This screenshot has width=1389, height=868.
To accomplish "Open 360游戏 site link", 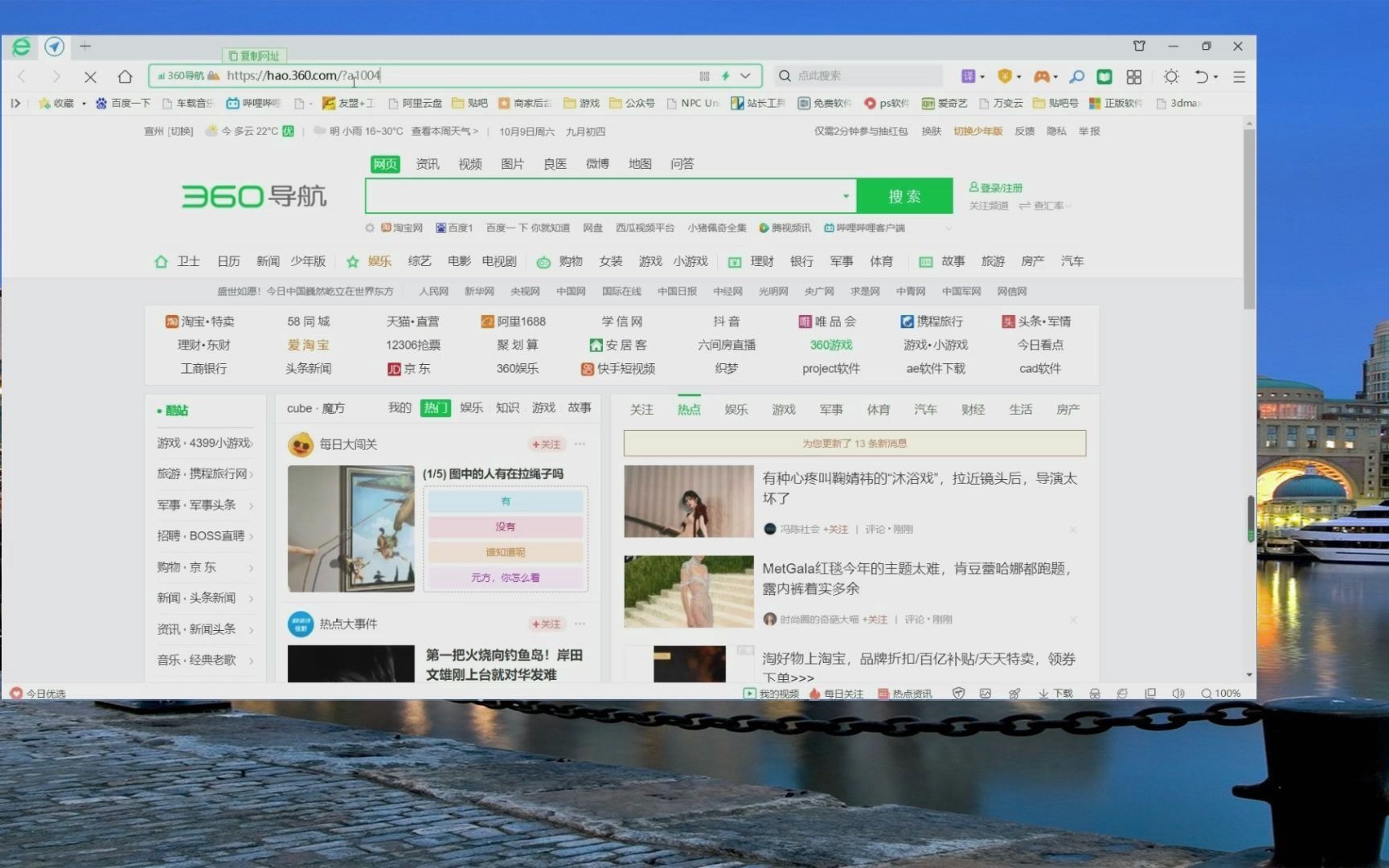I will click(831, 345).
